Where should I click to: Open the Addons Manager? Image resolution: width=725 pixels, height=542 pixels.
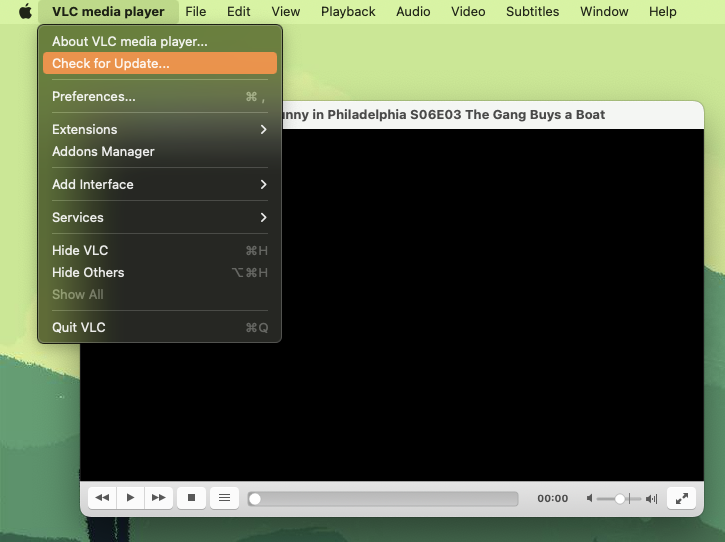point(160,151)
